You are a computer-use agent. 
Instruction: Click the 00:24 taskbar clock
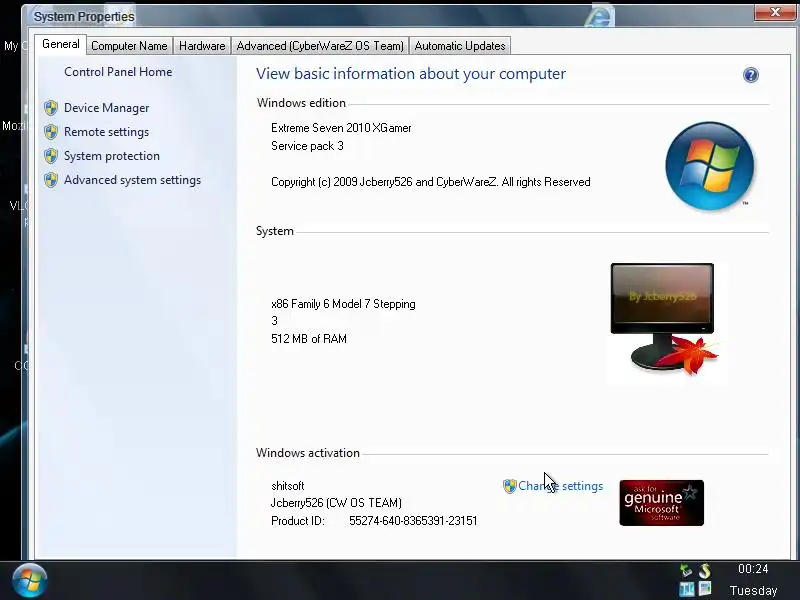pos(753,569)
